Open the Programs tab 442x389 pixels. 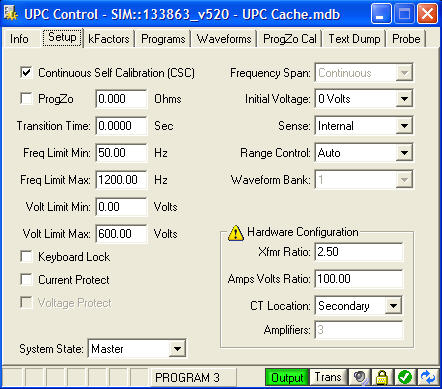pyautogui.click(x=163, y=39)
